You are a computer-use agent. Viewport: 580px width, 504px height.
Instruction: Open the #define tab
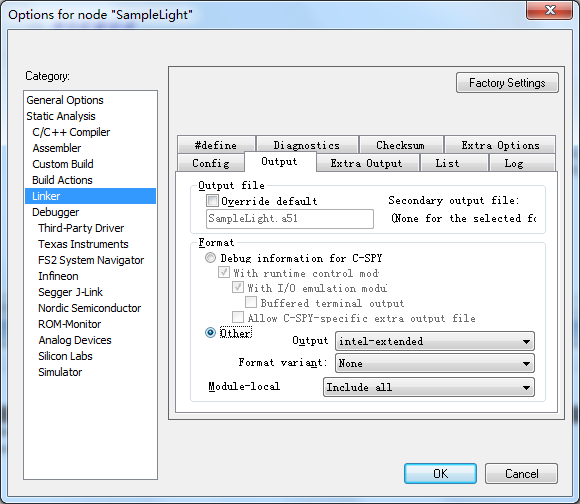point(216,145)
